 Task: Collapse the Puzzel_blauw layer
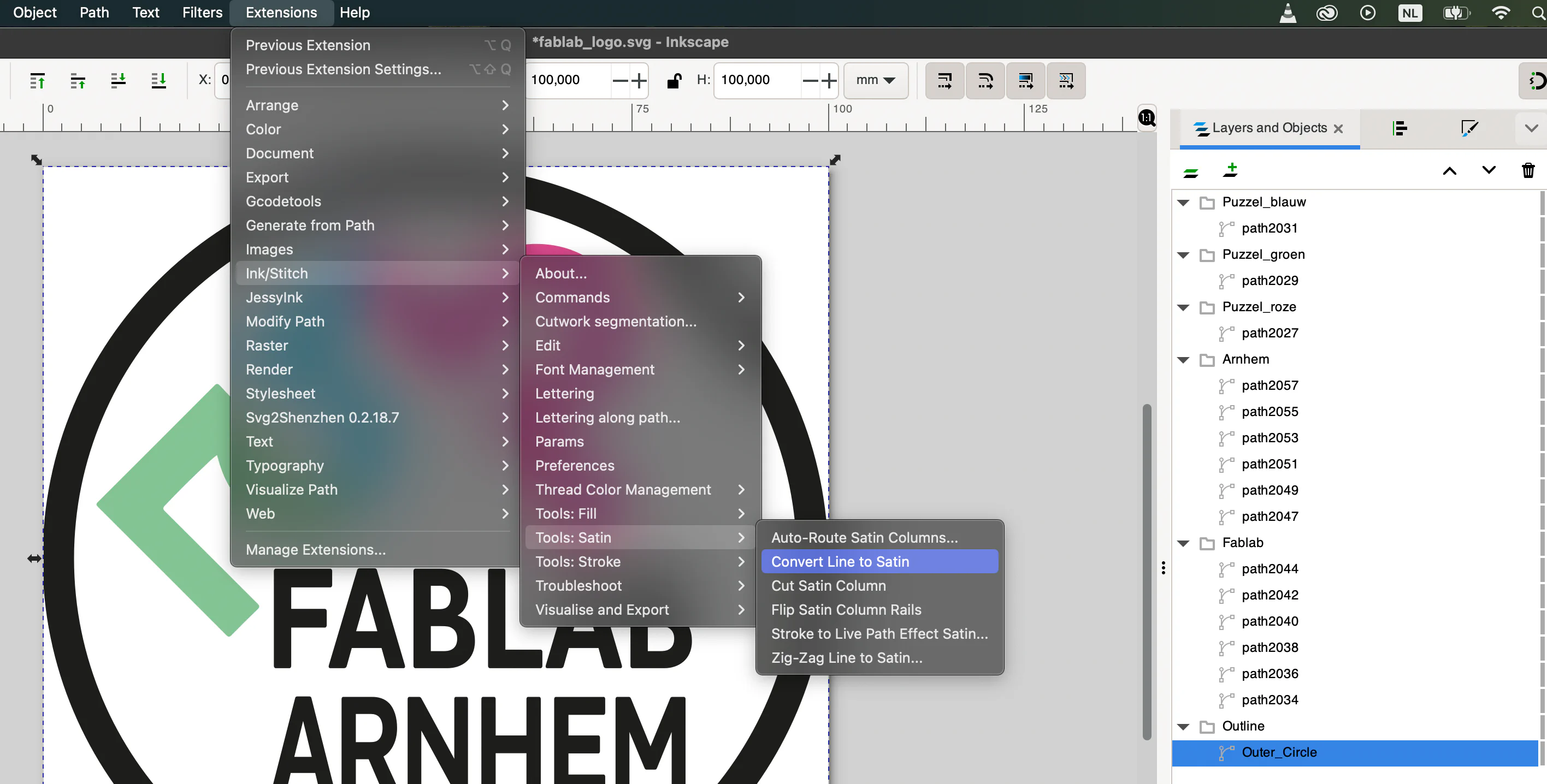tap(1183, 203)
